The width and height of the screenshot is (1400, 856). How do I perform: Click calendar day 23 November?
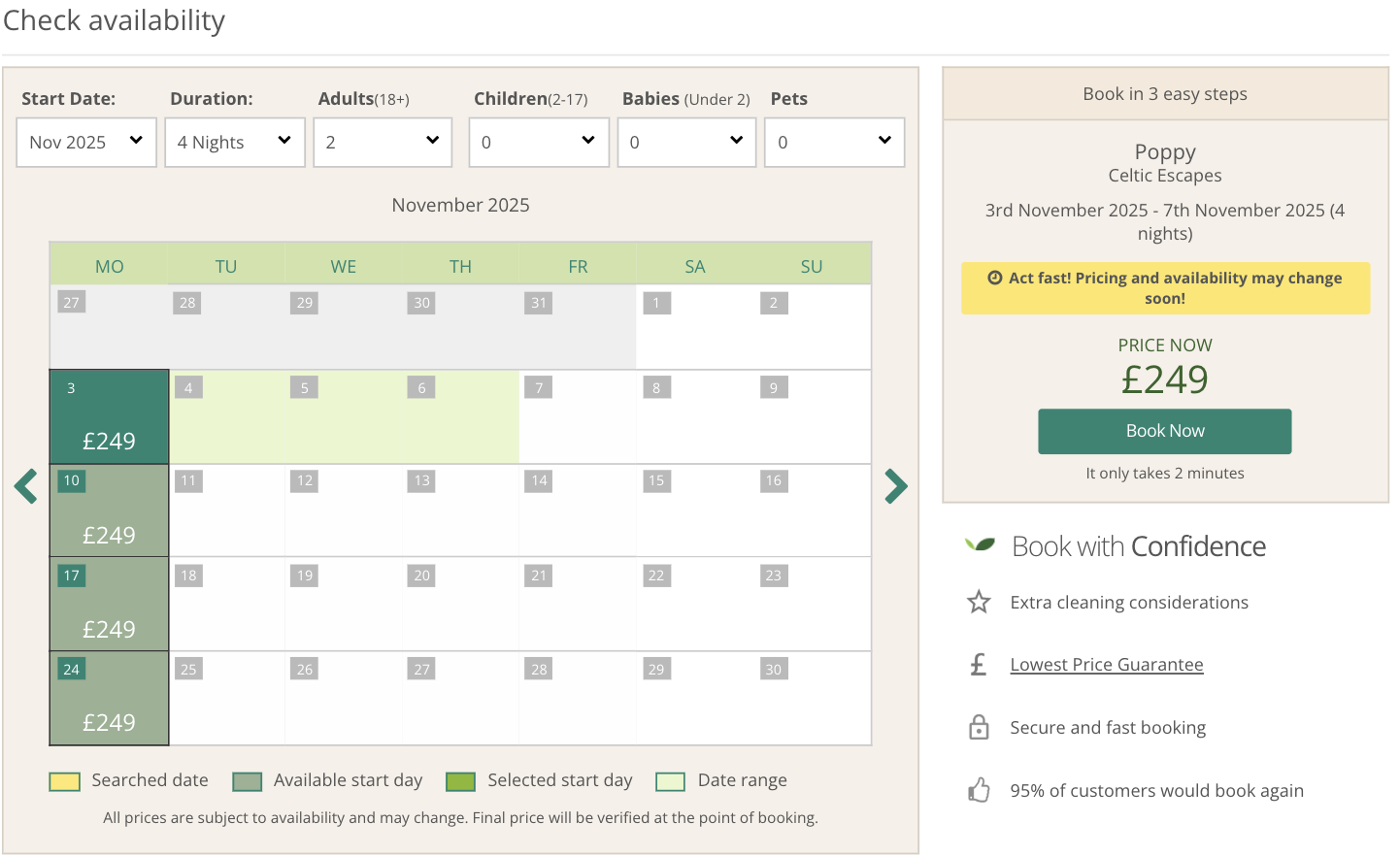813,604
